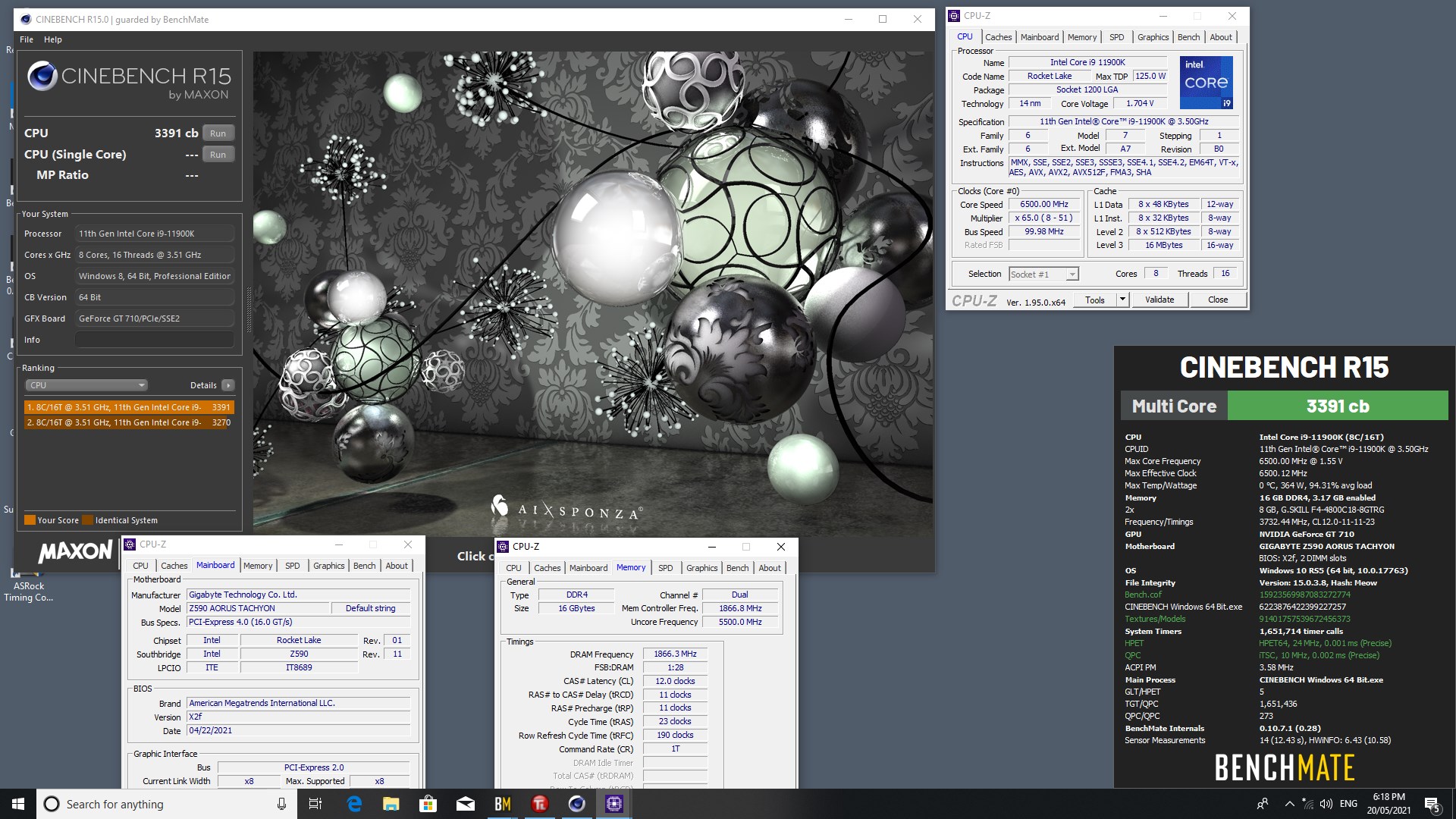Image resolution: width=1456 pixels, height=819 pixels.
Task: Switch to Mainboard tab in top CPU-Z window
Action: coord(1040,37)
